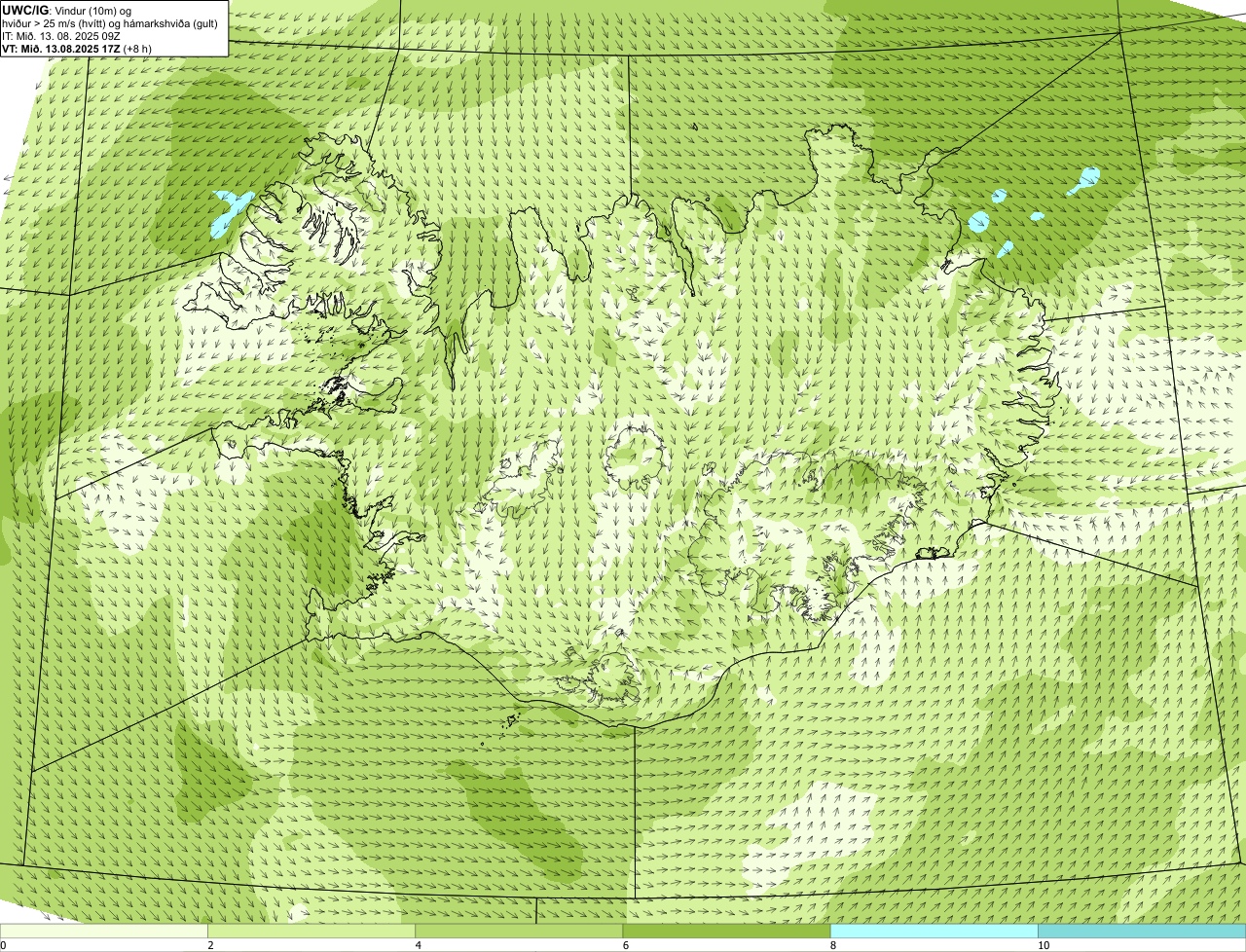This screenshot has height=952, width=1246.
Task: Click the teal legend swatch above 10
Action: coord(1142,932)
